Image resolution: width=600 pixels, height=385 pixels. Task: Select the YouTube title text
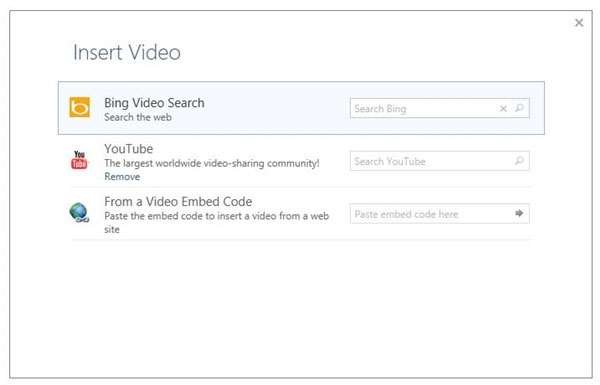coord(129,149)
